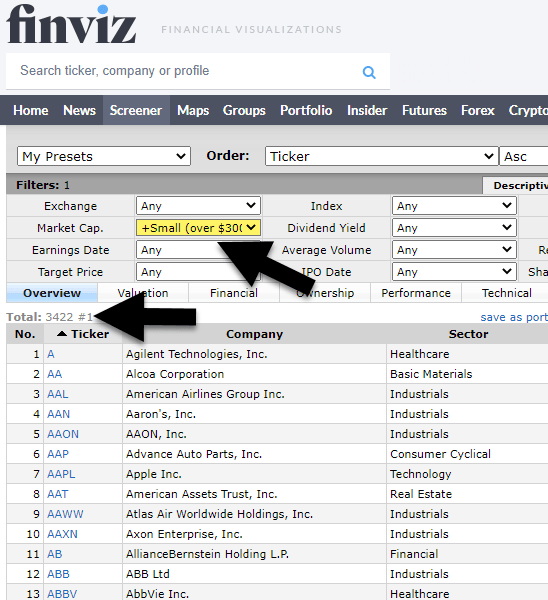Open ticker link A
The image size is (548, 600).
click(51, 354)
